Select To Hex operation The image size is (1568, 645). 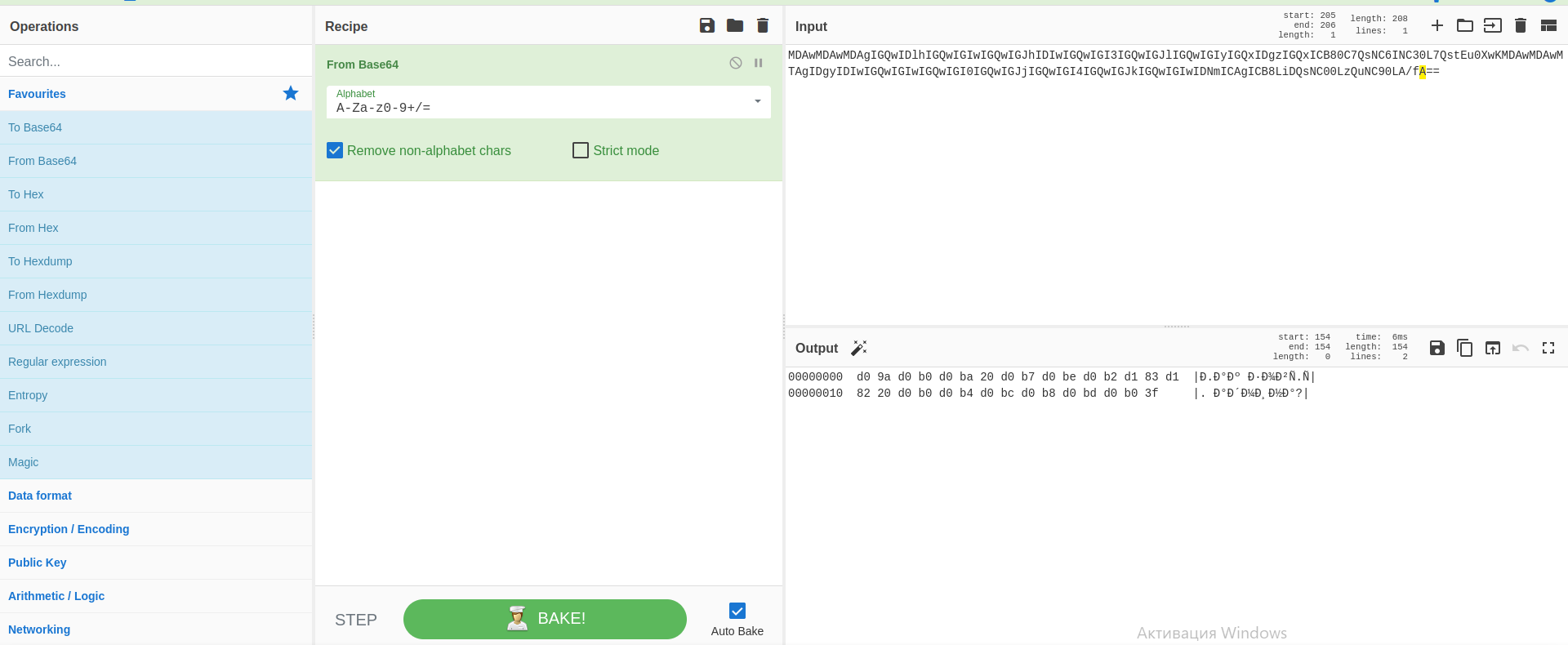pos(156,194)
